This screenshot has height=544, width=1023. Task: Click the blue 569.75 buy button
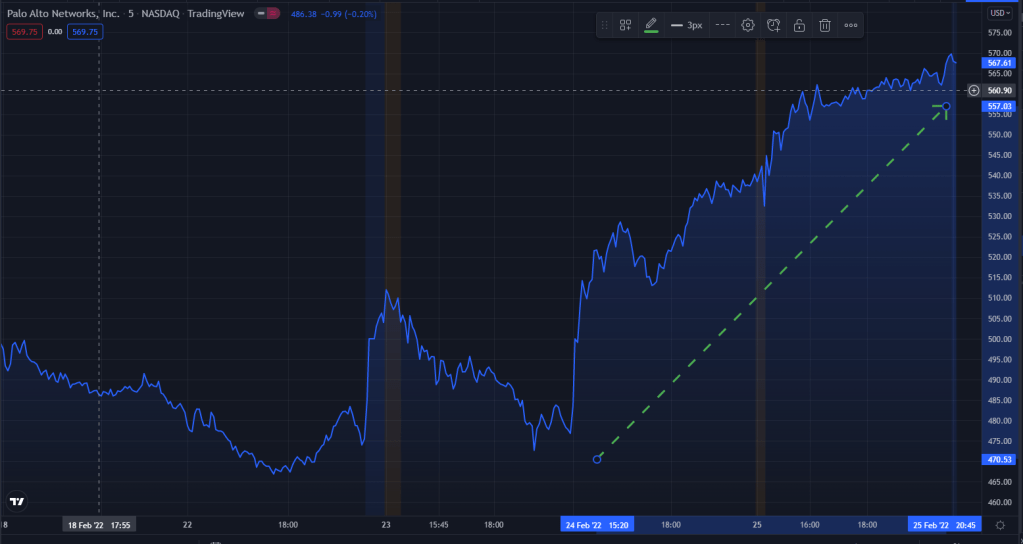tap(84, 32)
